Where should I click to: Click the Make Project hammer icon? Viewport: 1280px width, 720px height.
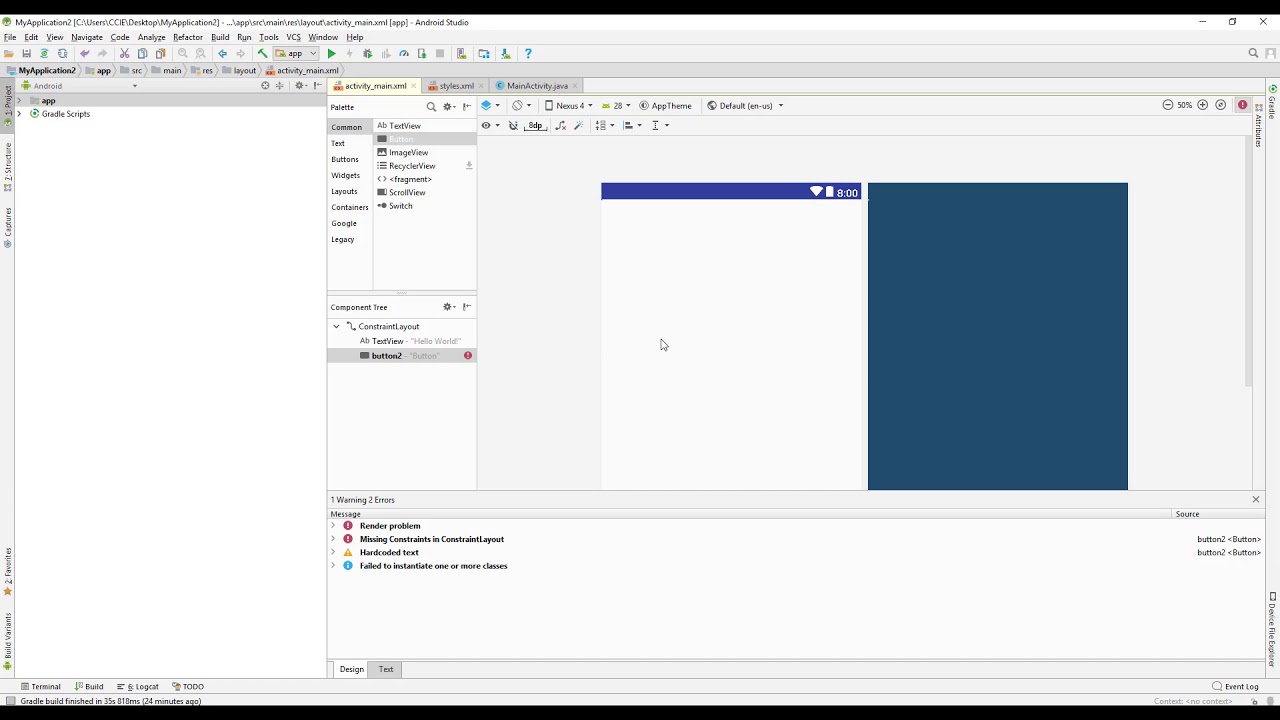pos(262,54)
